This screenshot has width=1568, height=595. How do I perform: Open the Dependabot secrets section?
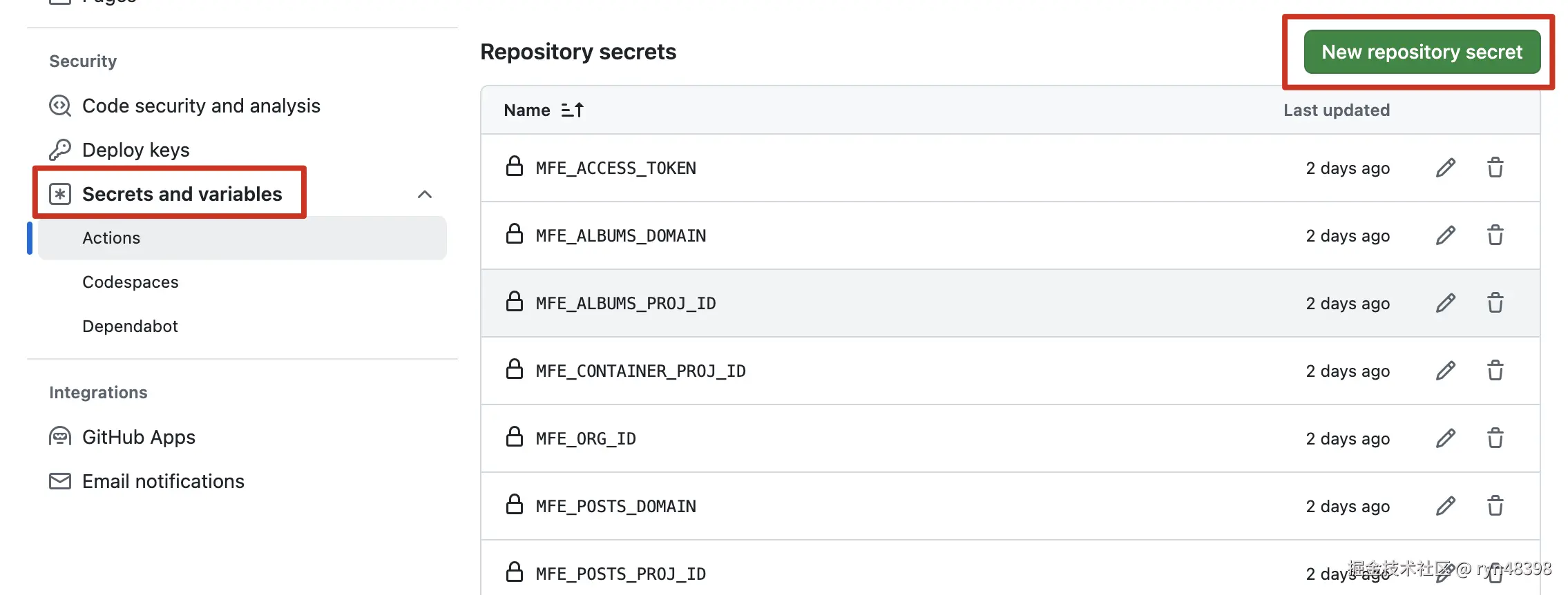[130, 326]
